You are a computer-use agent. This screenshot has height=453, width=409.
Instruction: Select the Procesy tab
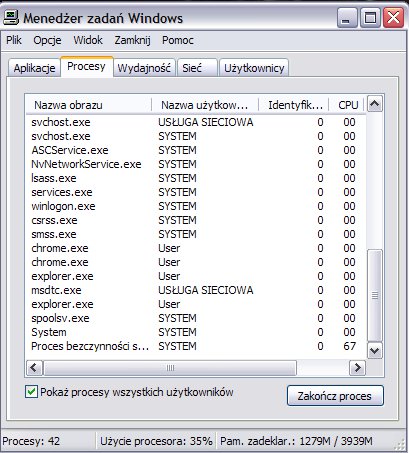point(87,66)
